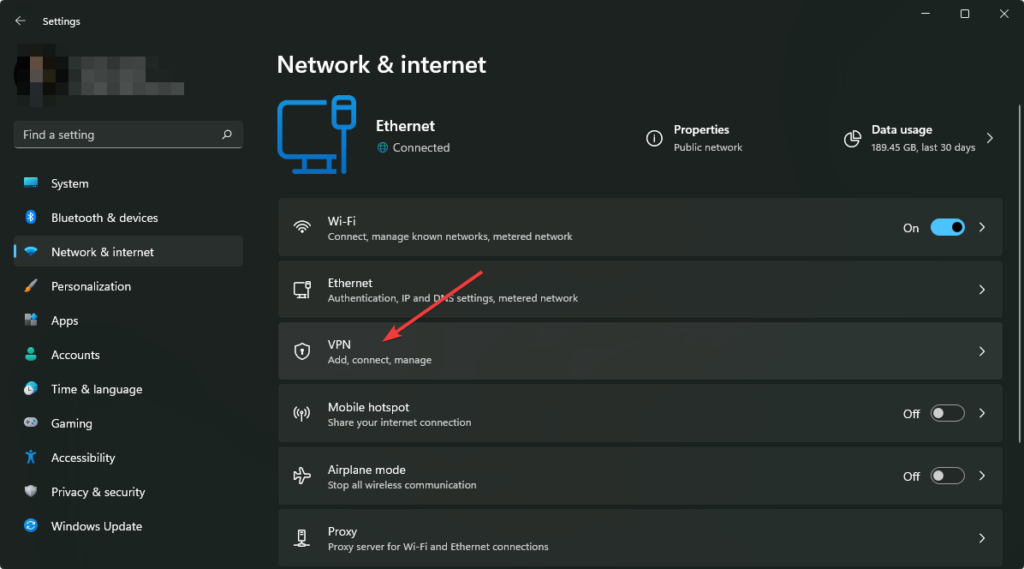
Task: Open Proxy row chevron arrow
Action: point(982,538)
